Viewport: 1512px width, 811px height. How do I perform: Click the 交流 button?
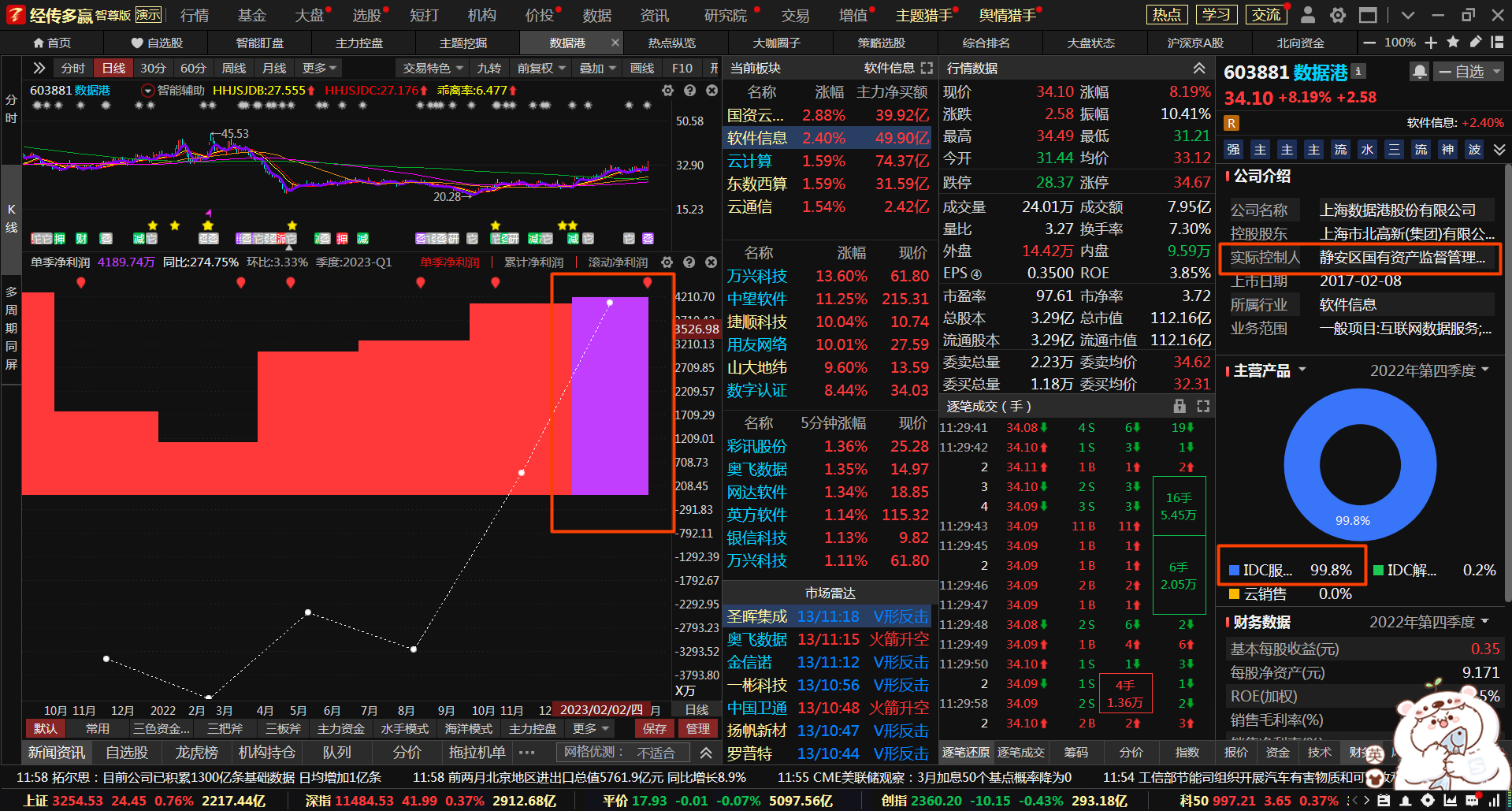pyautogui.click(x=1265, y=14)
